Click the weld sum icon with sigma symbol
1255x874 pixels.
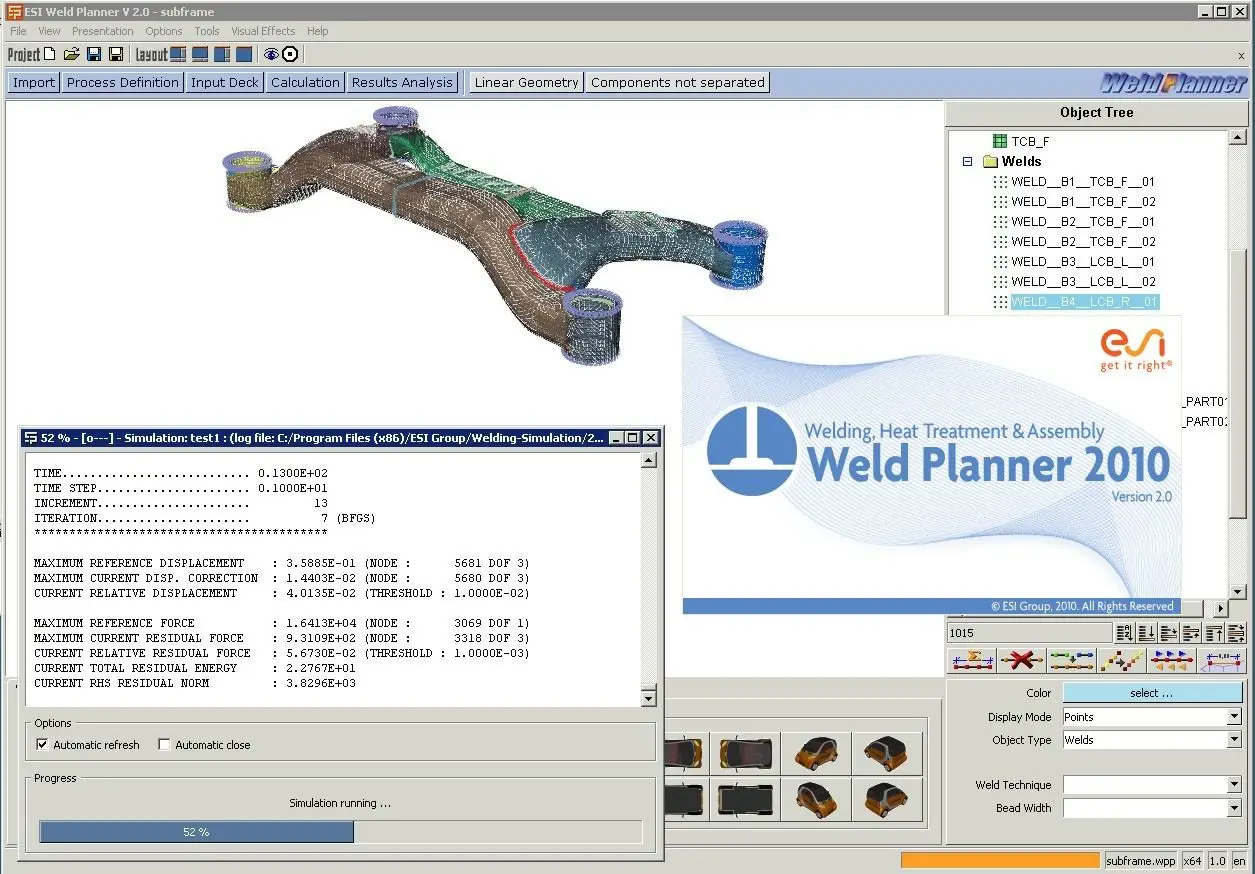tap(972, 660)
